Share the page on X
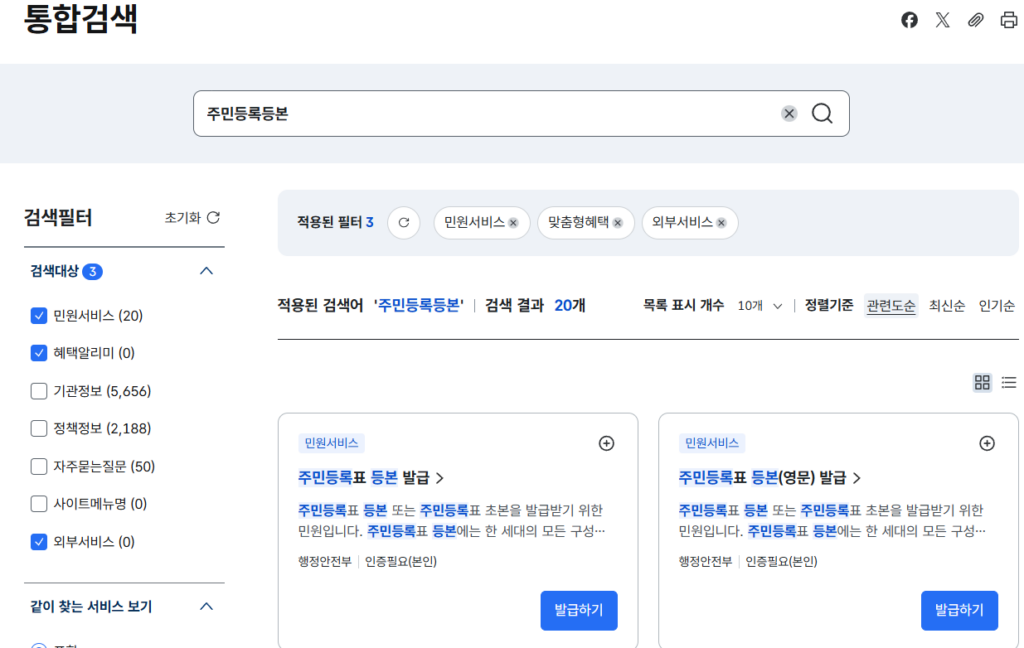Screen dimensions: 1024x648 pyautogui.click(x=942, y=20)
